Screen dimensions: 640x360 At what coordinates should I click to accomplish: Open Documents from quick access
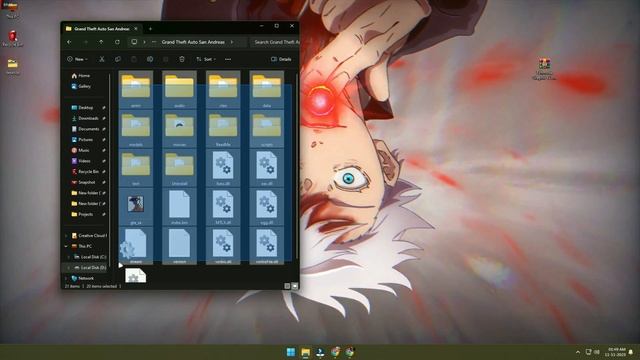pyautogui.click(x=85, y=129)
